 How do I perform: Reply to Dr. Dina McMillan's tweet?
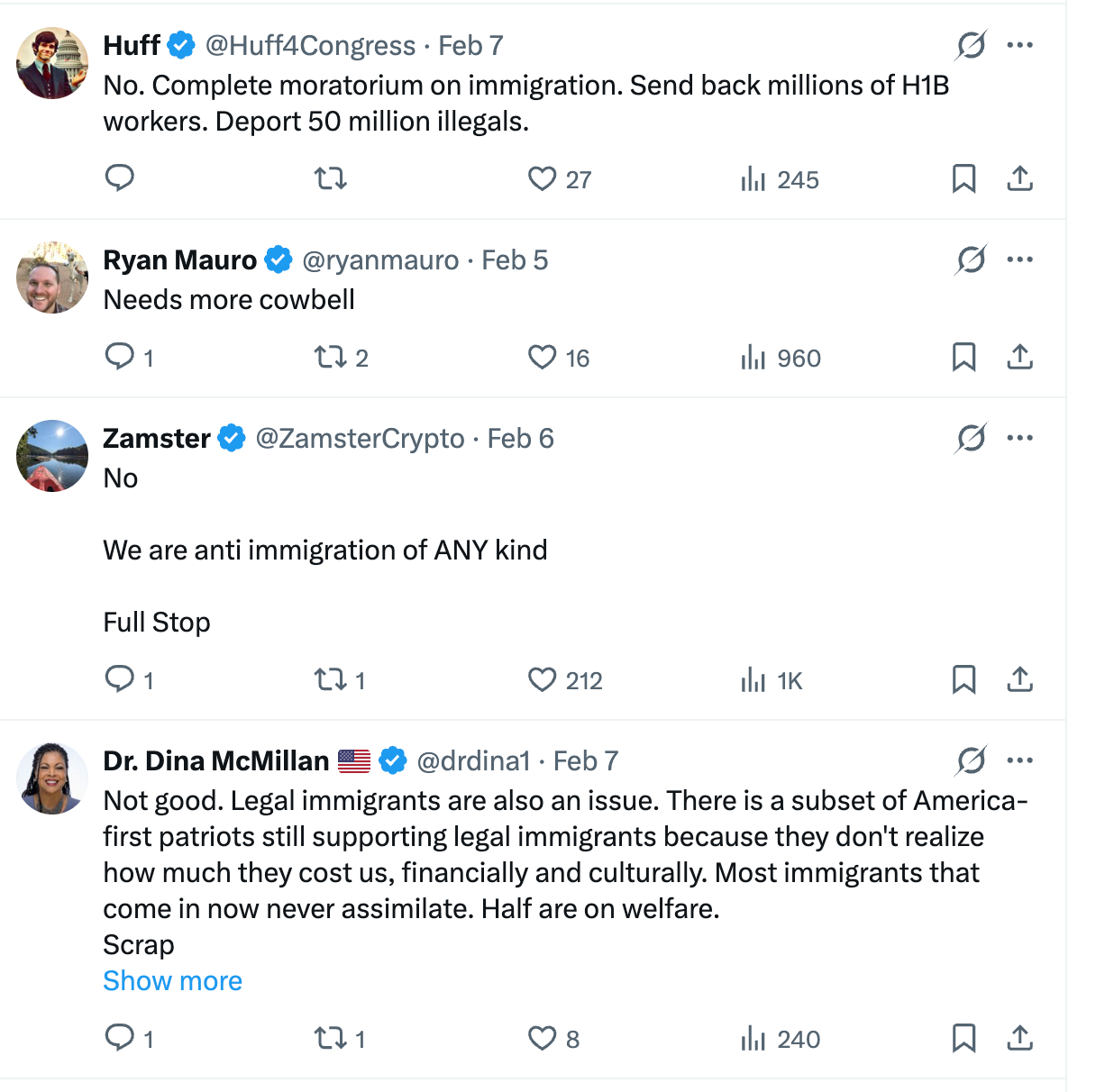point(120,1038)
